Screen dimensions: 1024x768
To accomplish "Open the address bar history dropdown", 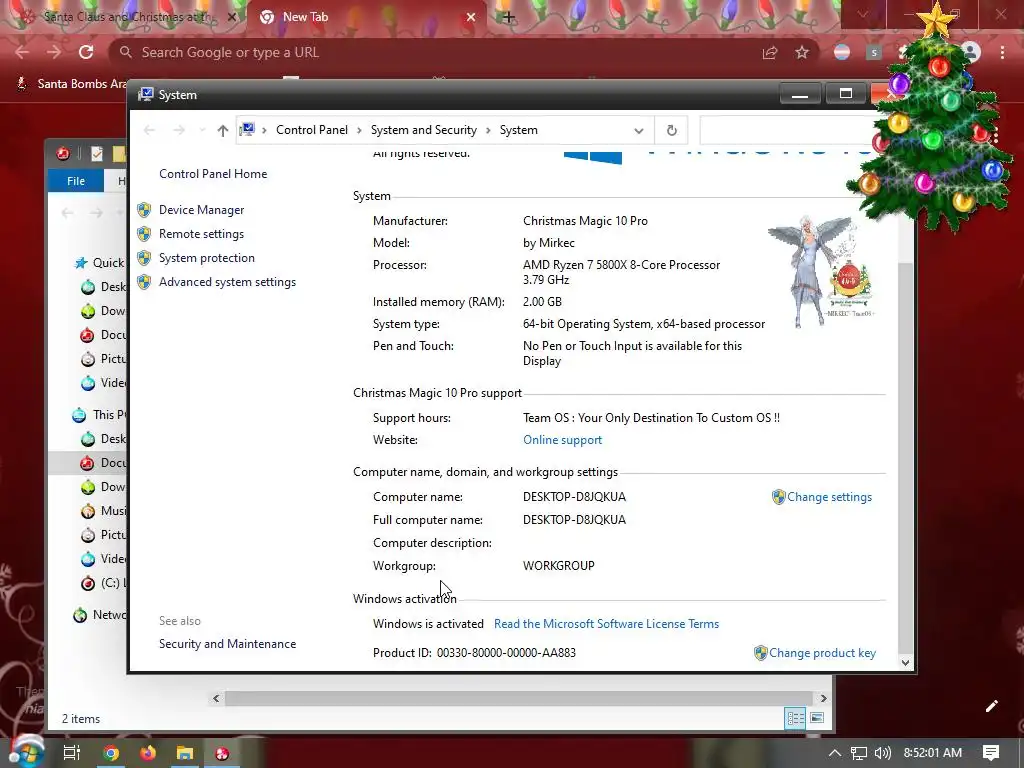I will (639, 131).
